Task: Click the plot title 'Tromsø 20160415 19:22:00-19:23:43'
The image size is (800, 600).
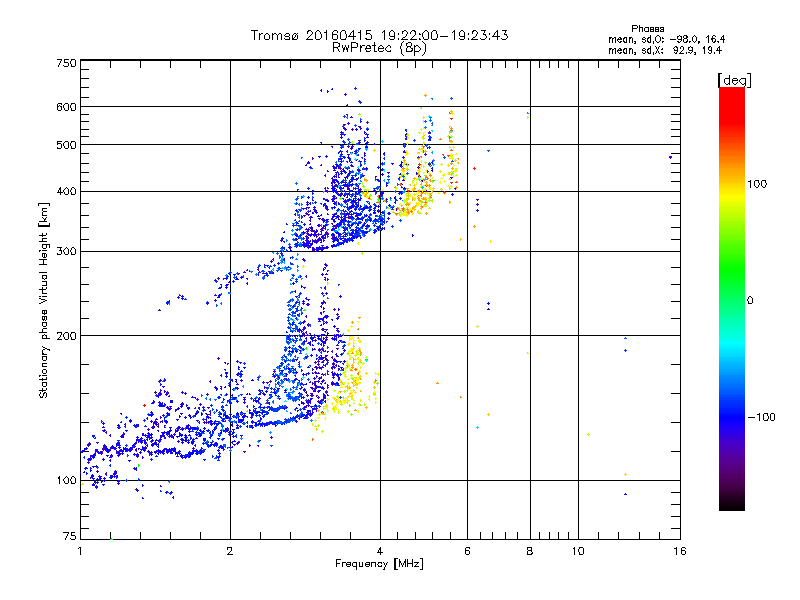Action: click(379, 35)
